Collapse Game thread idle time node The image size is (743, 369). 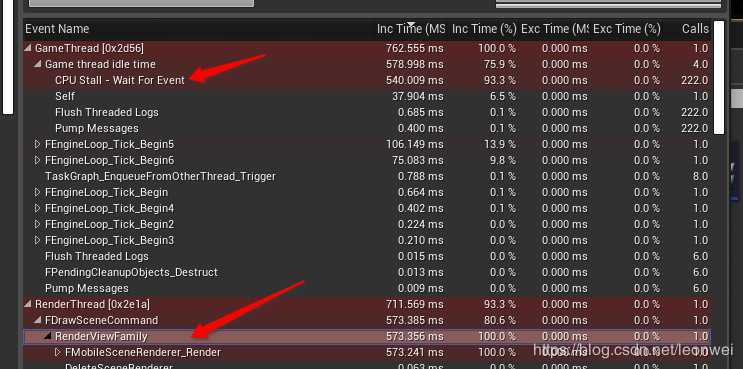pos(38,64)
